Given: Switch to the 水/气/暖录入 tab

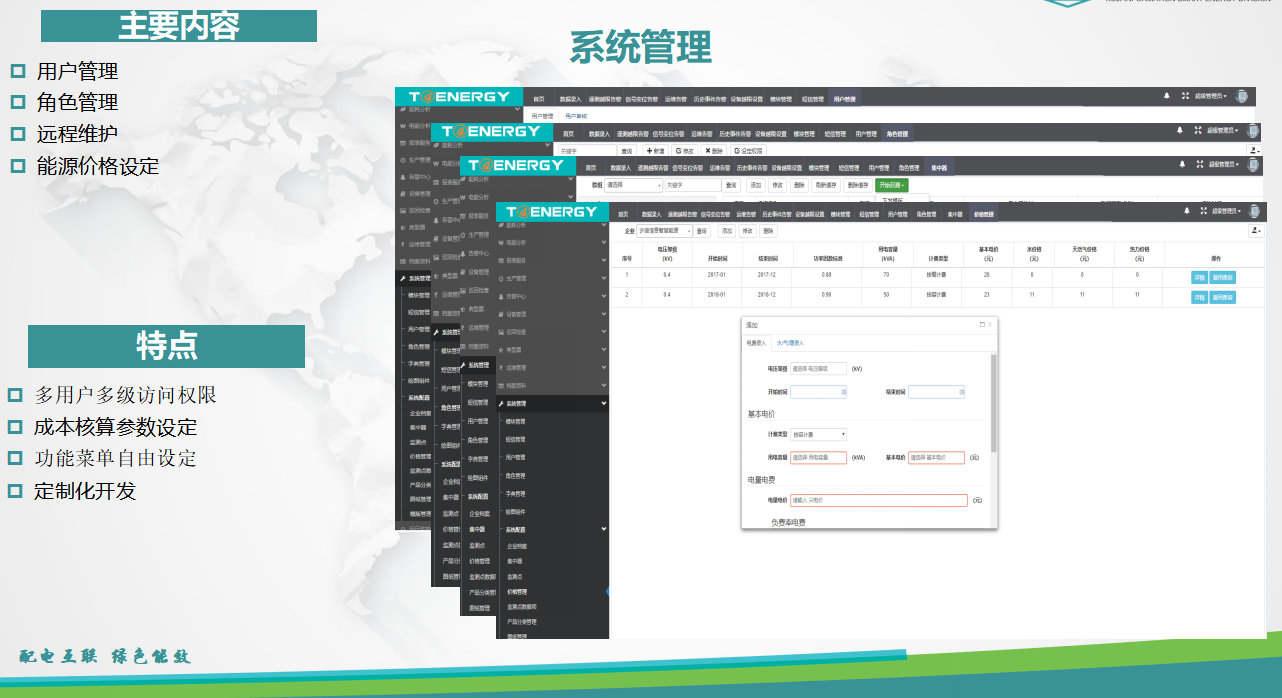Looking at the screenshot, I should (790, 343).
